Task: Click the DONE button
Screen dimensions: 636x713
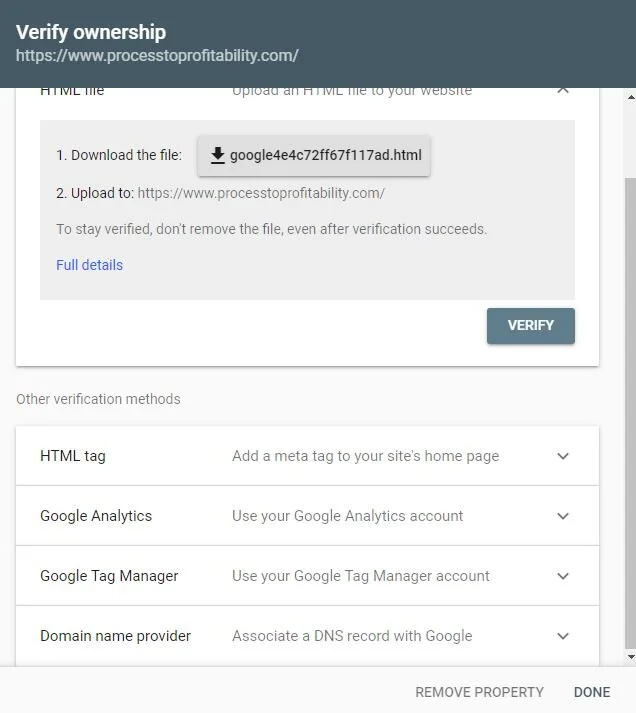Action: pyautogui.click(x=592, y=692)
